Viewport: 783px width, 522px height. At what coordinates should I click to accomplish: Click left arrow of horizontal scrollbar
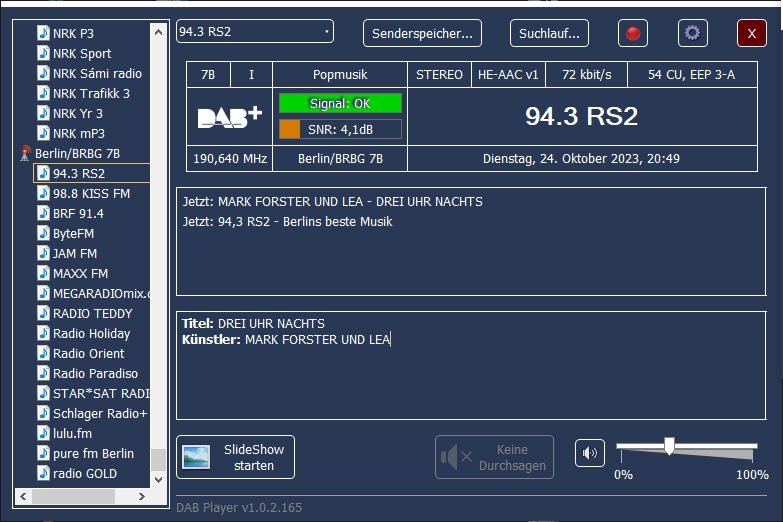coord(23,496)
